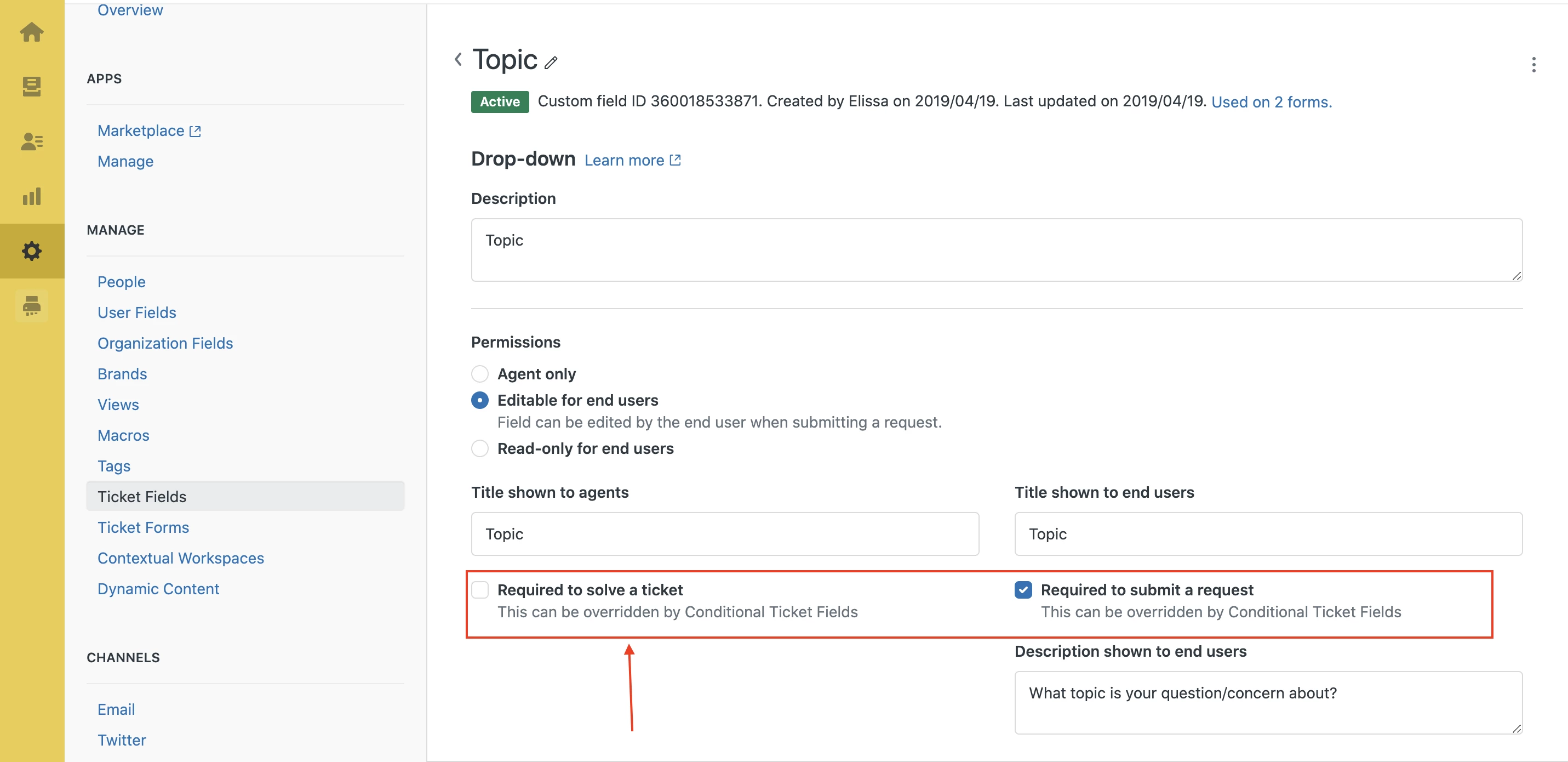
Task: Open the Customers list icon
Action: (32, 141)
